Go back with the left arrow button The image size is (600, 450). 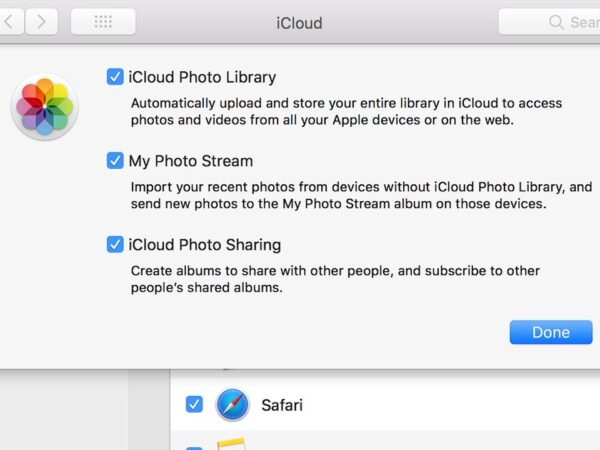coord(8,21)
